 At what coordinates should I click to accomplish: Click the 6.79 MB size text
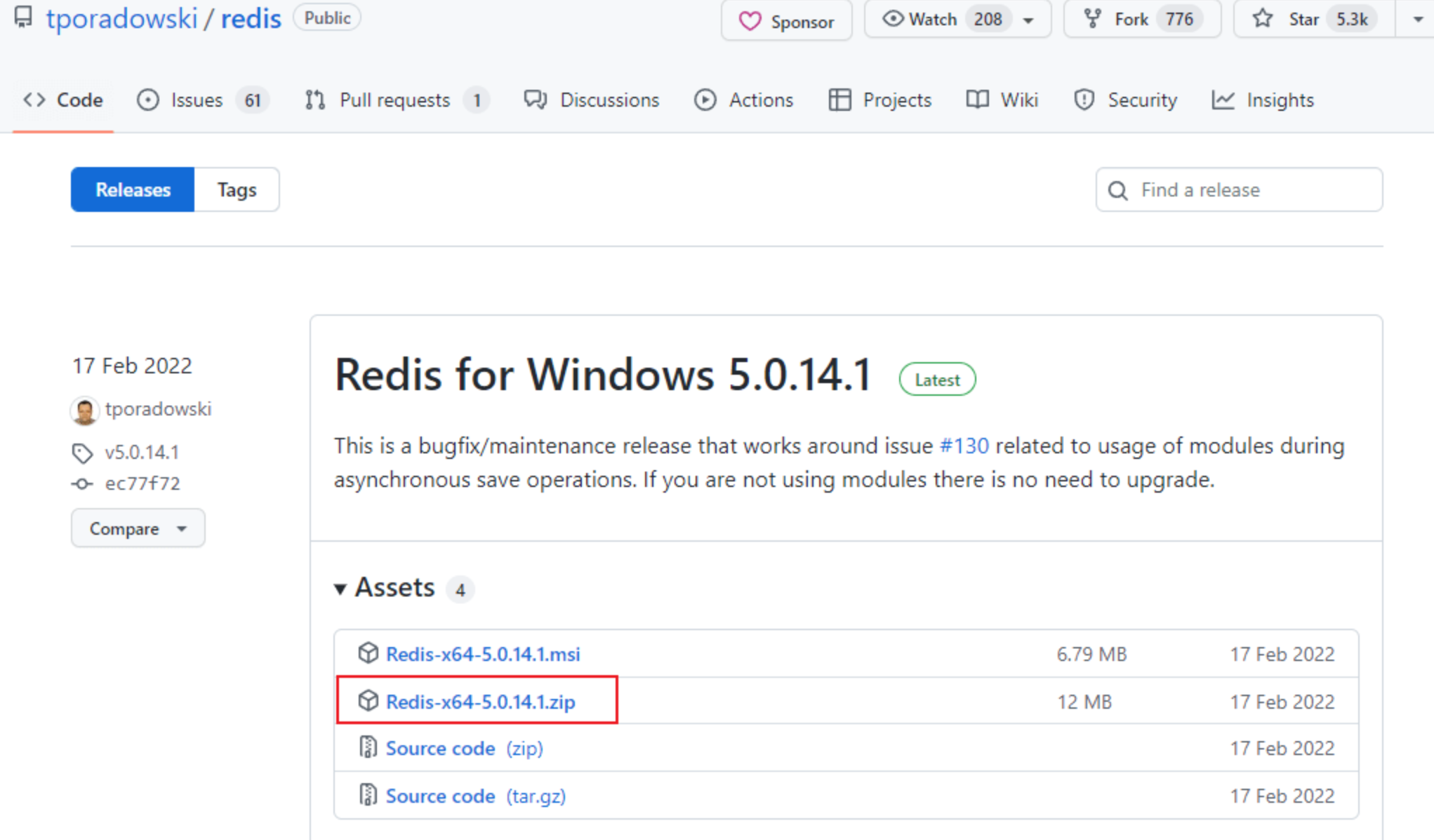coord(1091,654)
